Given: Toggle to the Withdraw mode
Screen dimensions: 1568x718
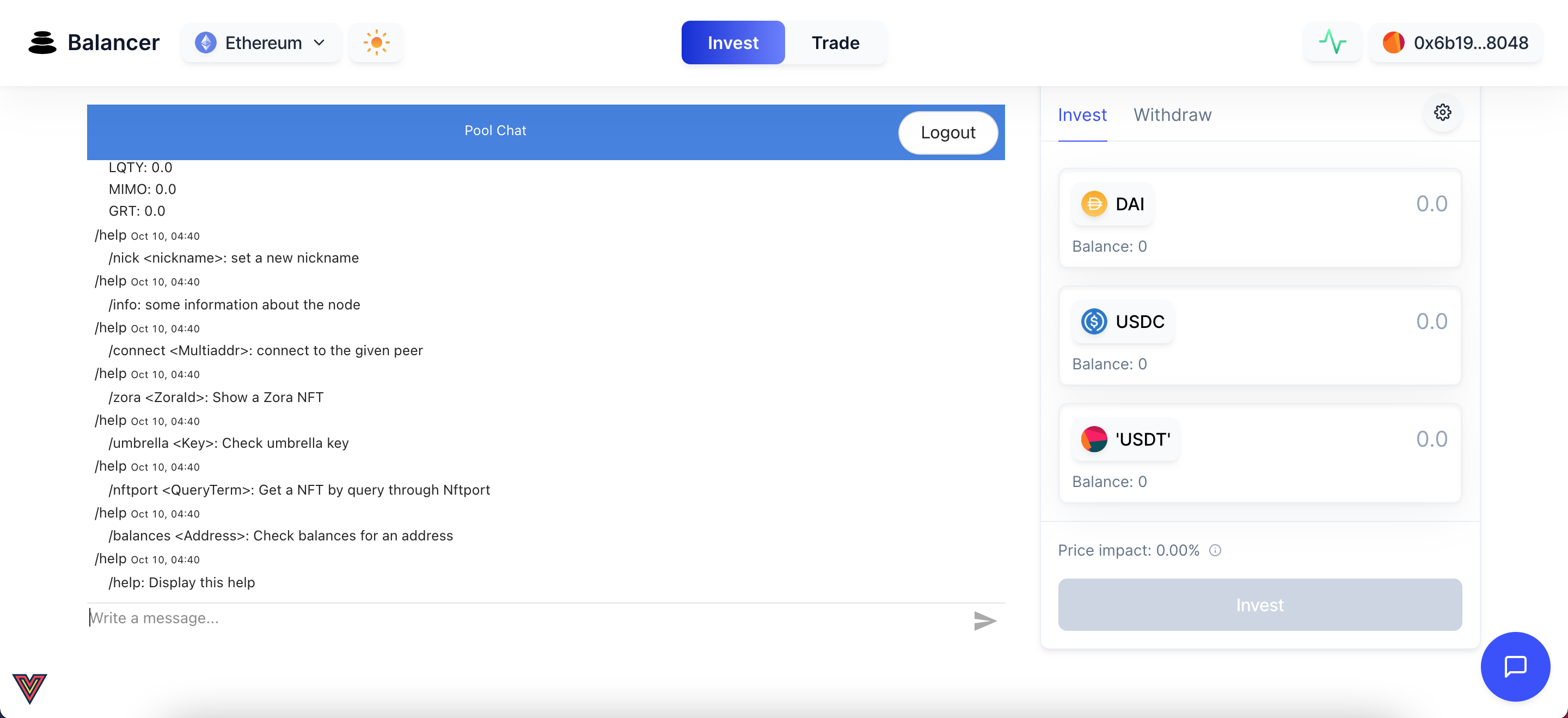Looking at the screenshot, I should (x=1172, y=114).
